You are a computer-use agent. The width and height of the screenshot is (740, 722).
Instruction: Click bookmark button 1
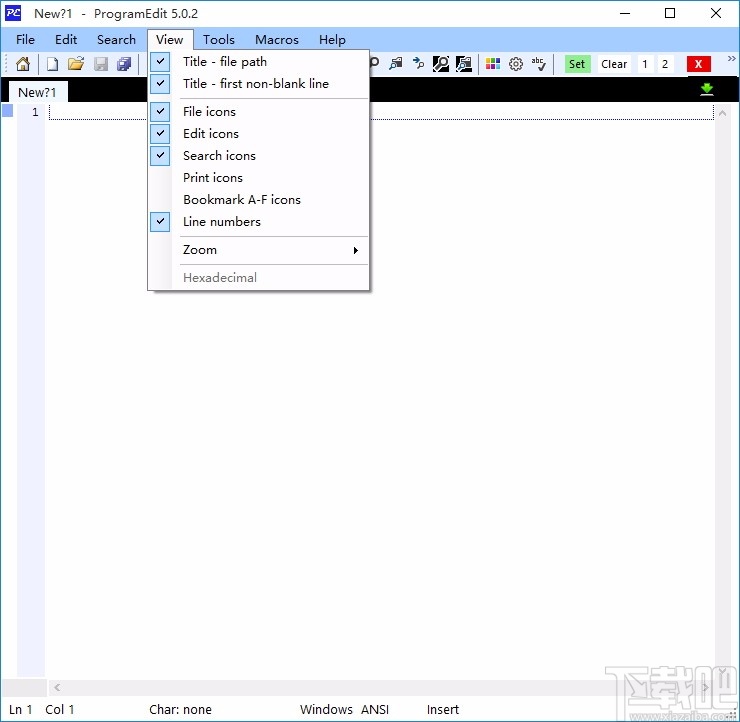645,64
